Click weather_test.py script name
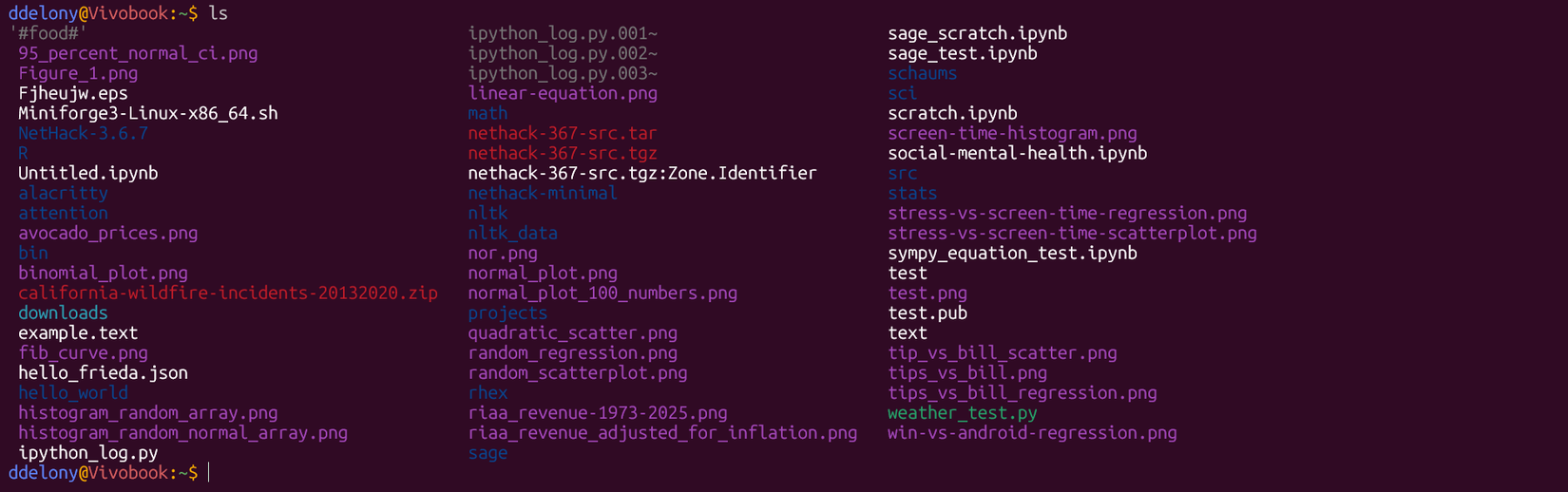Viewport: 1568px width, 492px height. [x=963, y=412]
